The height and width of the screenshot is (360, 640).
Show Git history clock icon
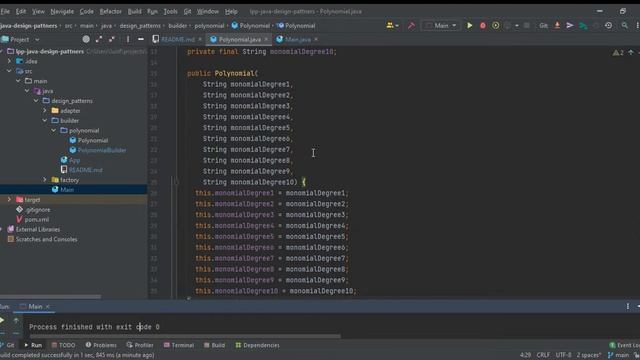pos(608,26)
